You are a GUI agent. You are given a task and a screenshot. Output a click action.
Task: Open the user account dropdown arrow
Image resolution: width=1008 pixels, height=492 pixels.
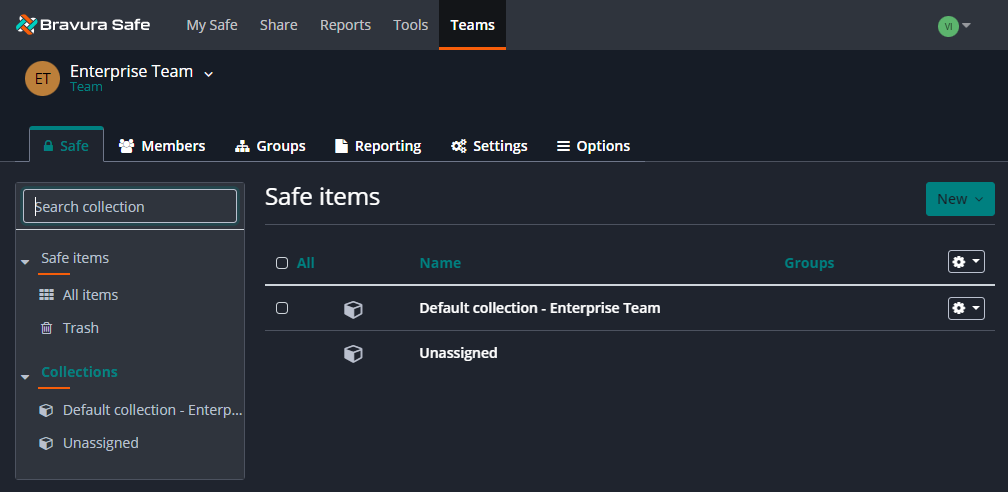click(966, 26)
